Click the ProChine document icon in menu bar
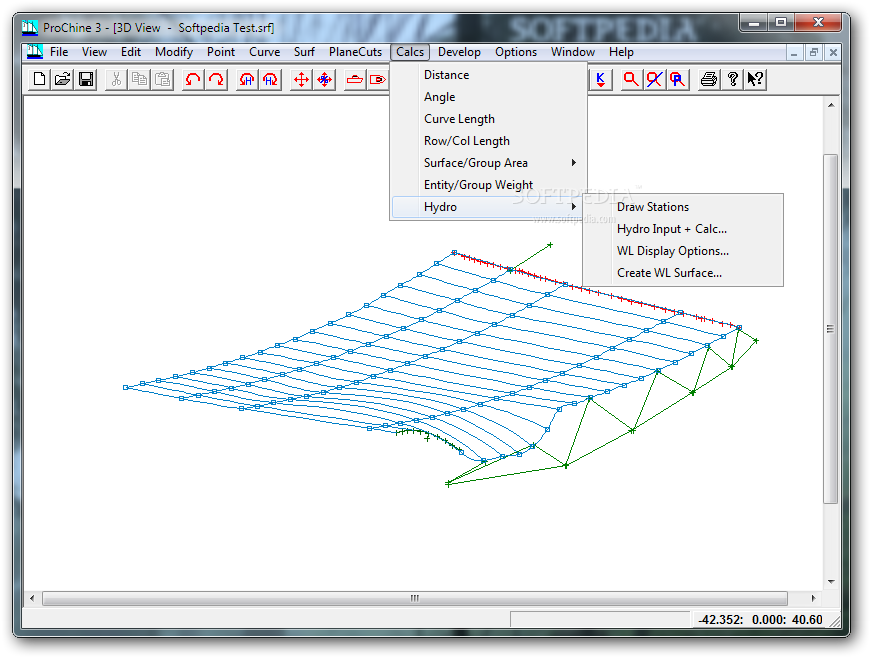 pos(35,52)
